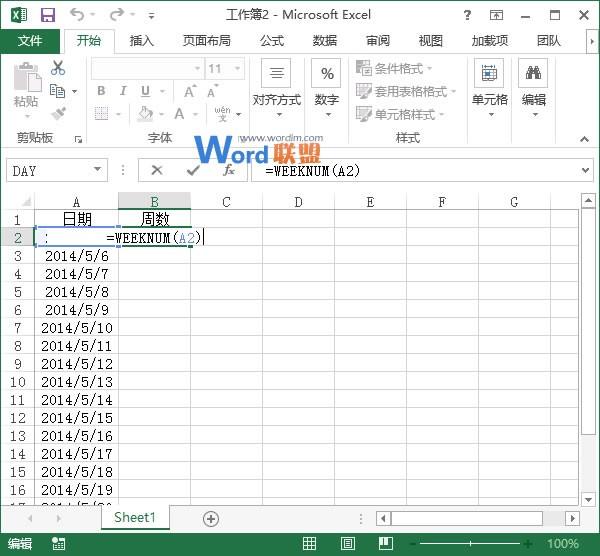Switch to the 审阅 Review tab
This screenshot has width=600, height=556.
[378, 41]
